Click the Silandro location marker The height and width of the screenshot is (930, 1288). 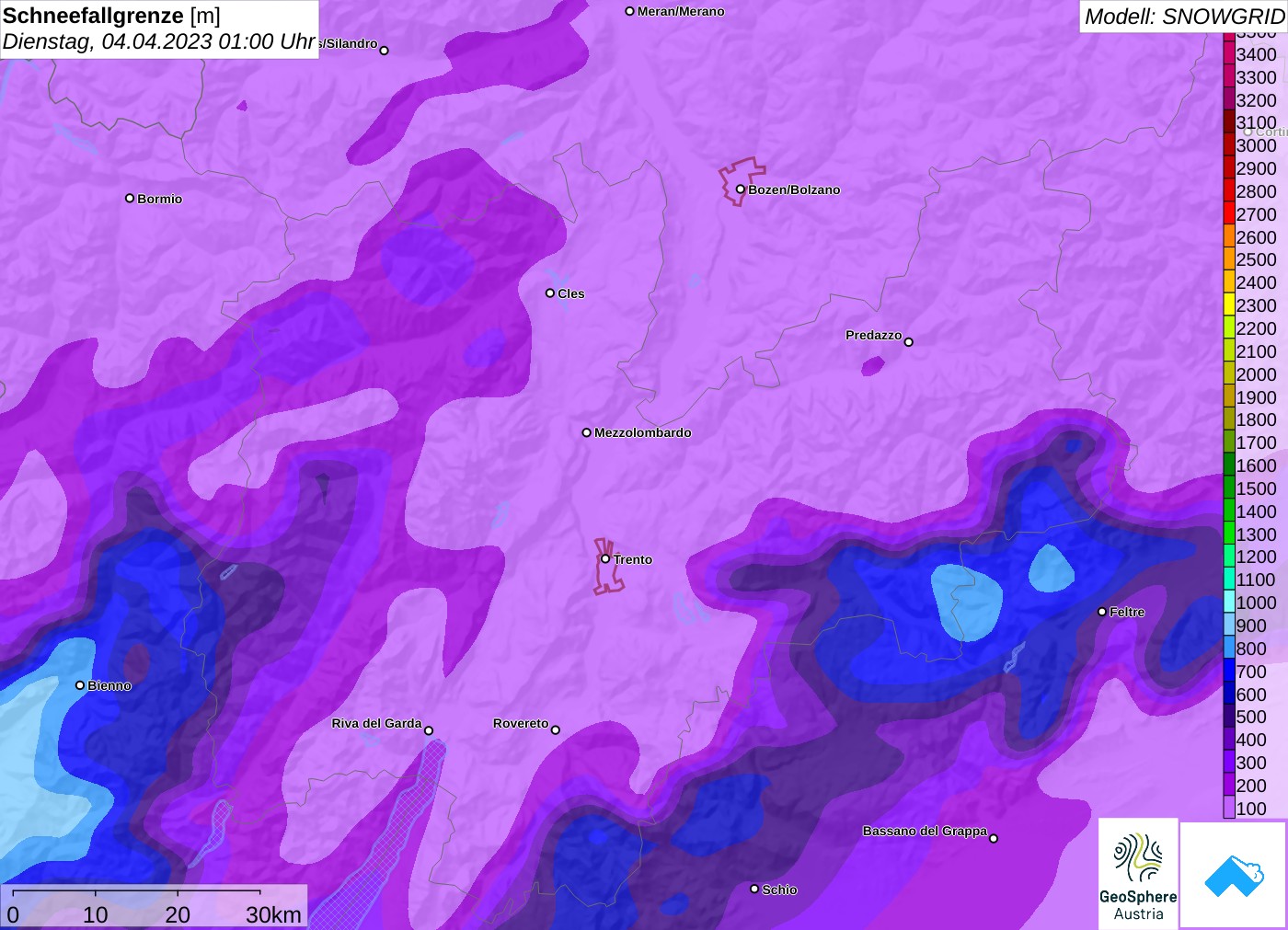(x=385, y=51)
